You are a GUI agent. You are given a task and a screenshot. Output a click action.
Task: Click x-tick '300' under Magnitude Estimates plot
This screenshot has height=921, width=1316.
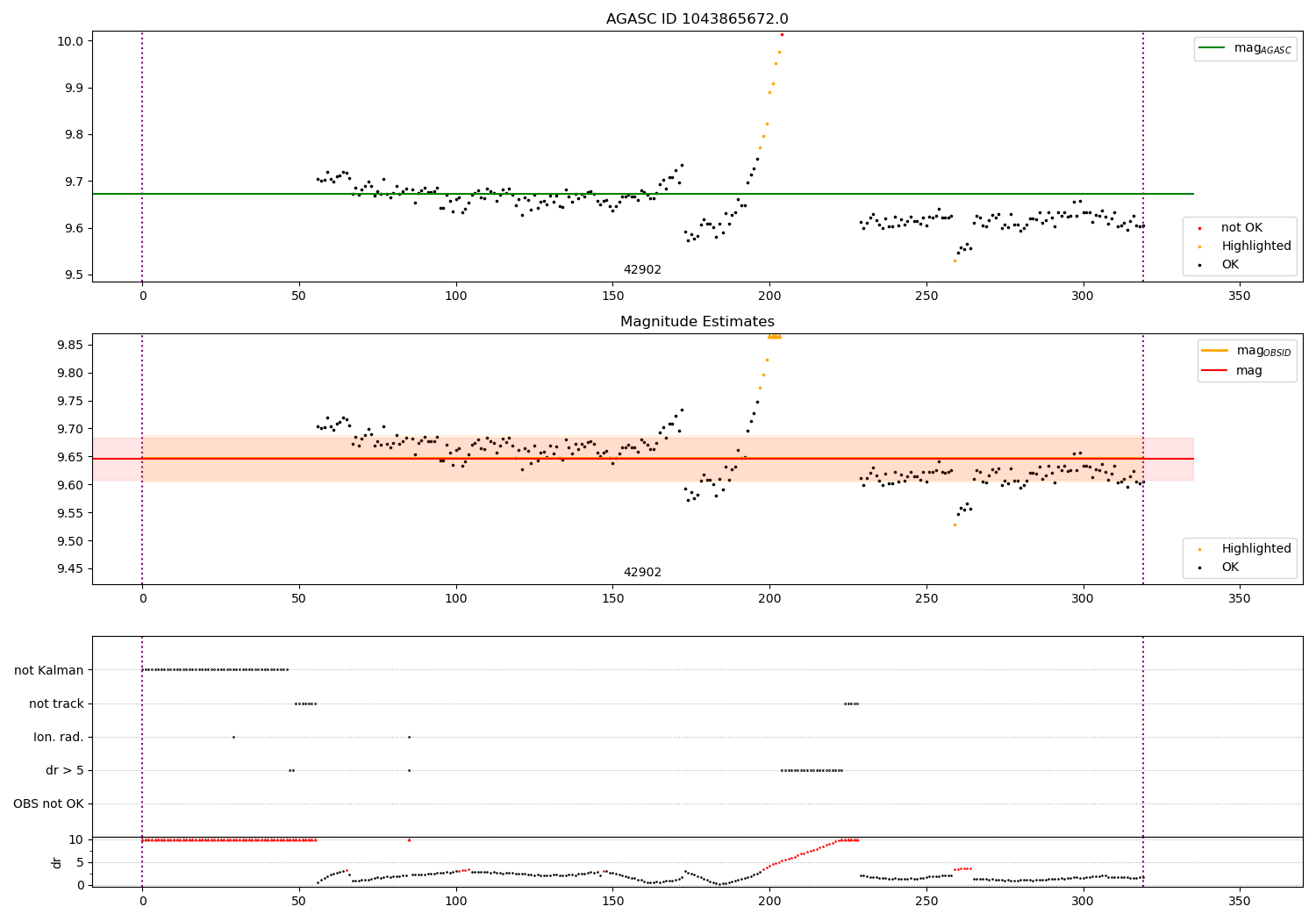pos(1083,600)
